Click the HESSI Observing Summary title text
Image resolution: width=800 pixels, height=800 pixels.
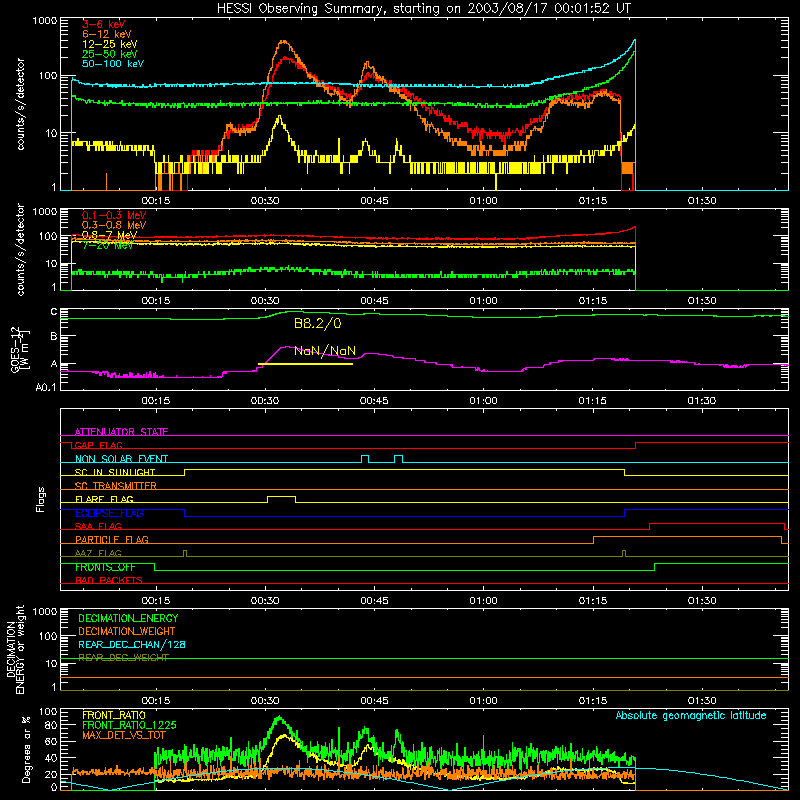point(424,8)
